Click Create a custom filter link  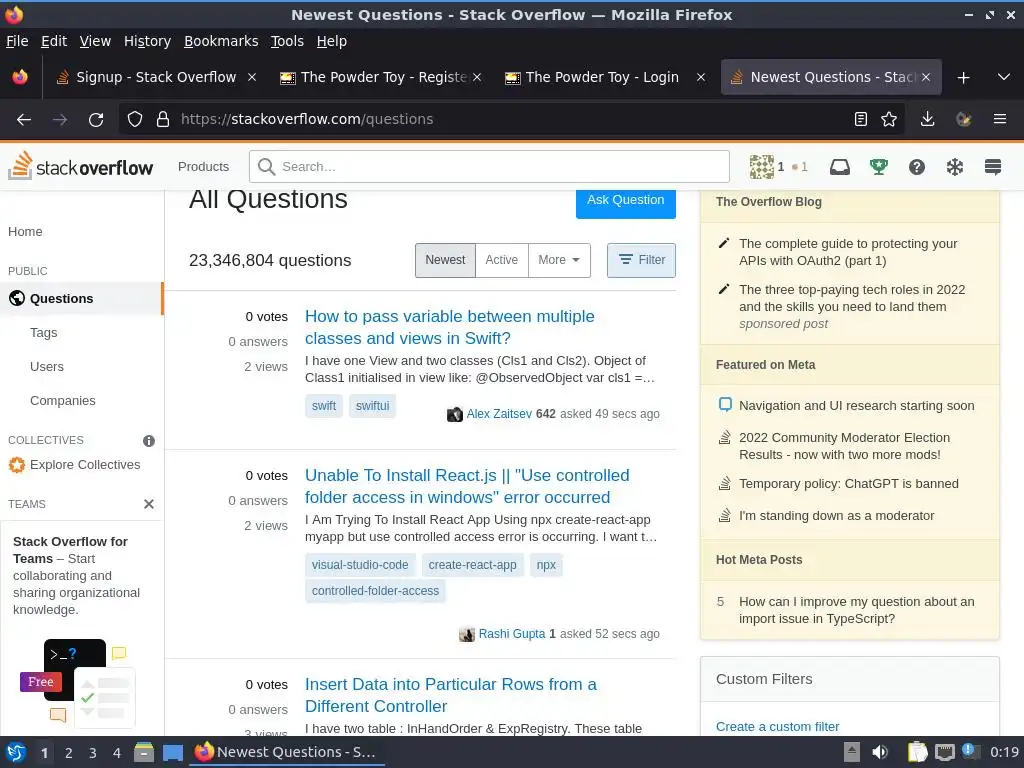tap(777, 727)
